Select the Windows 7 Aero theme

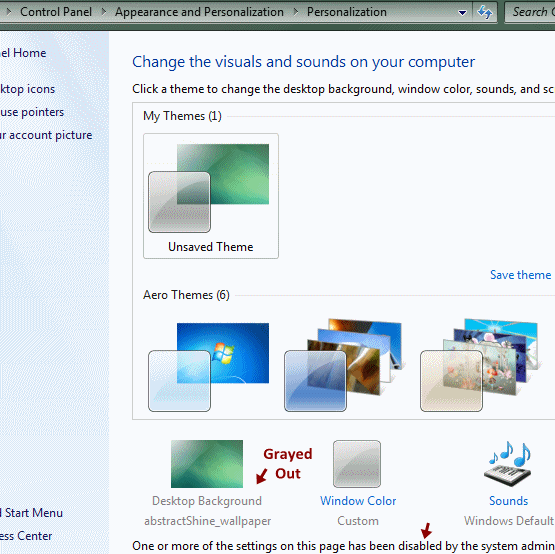coord(208,367)
